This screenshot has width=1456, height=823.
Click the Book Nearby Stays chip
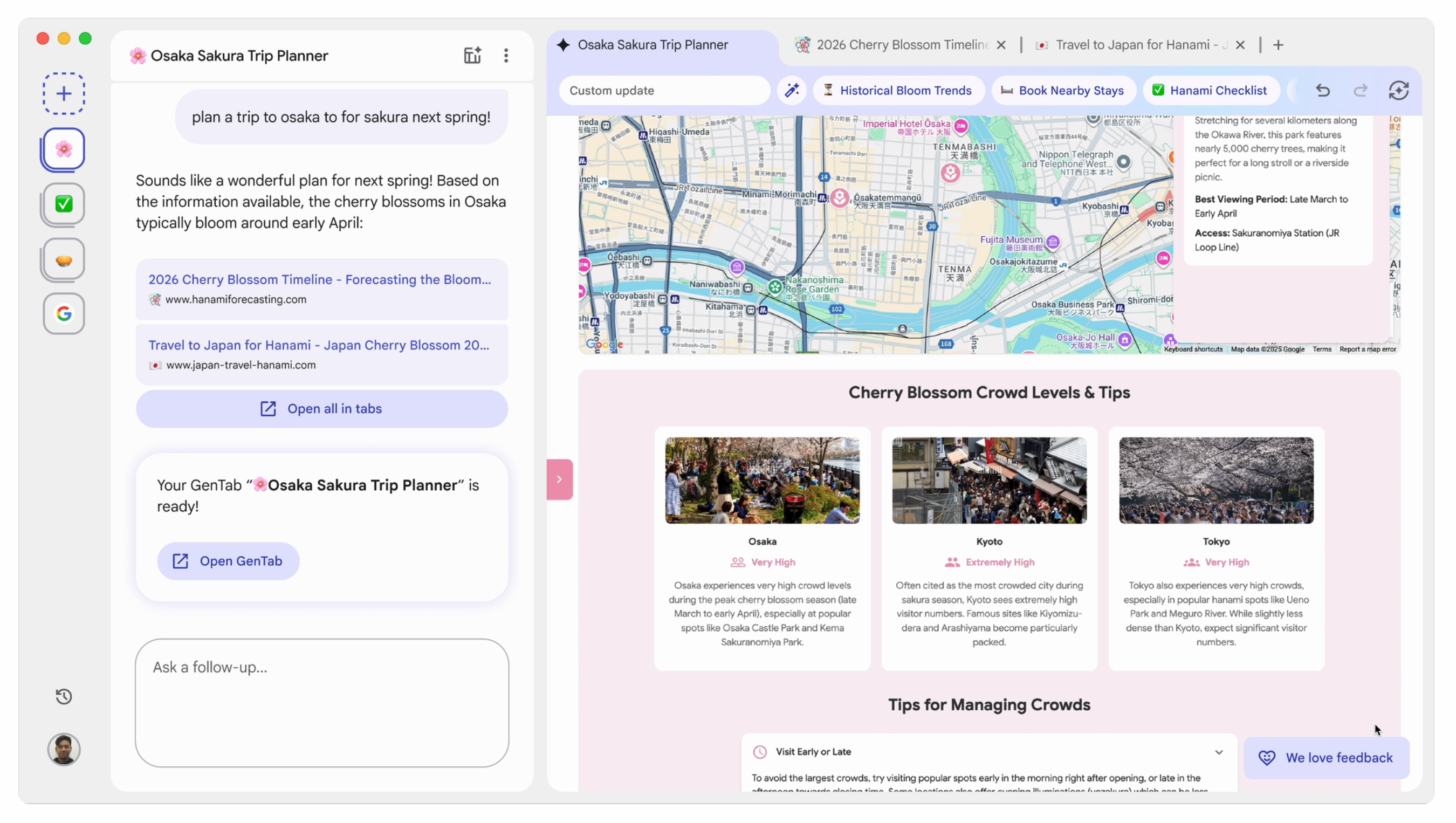pos(1062,91)
